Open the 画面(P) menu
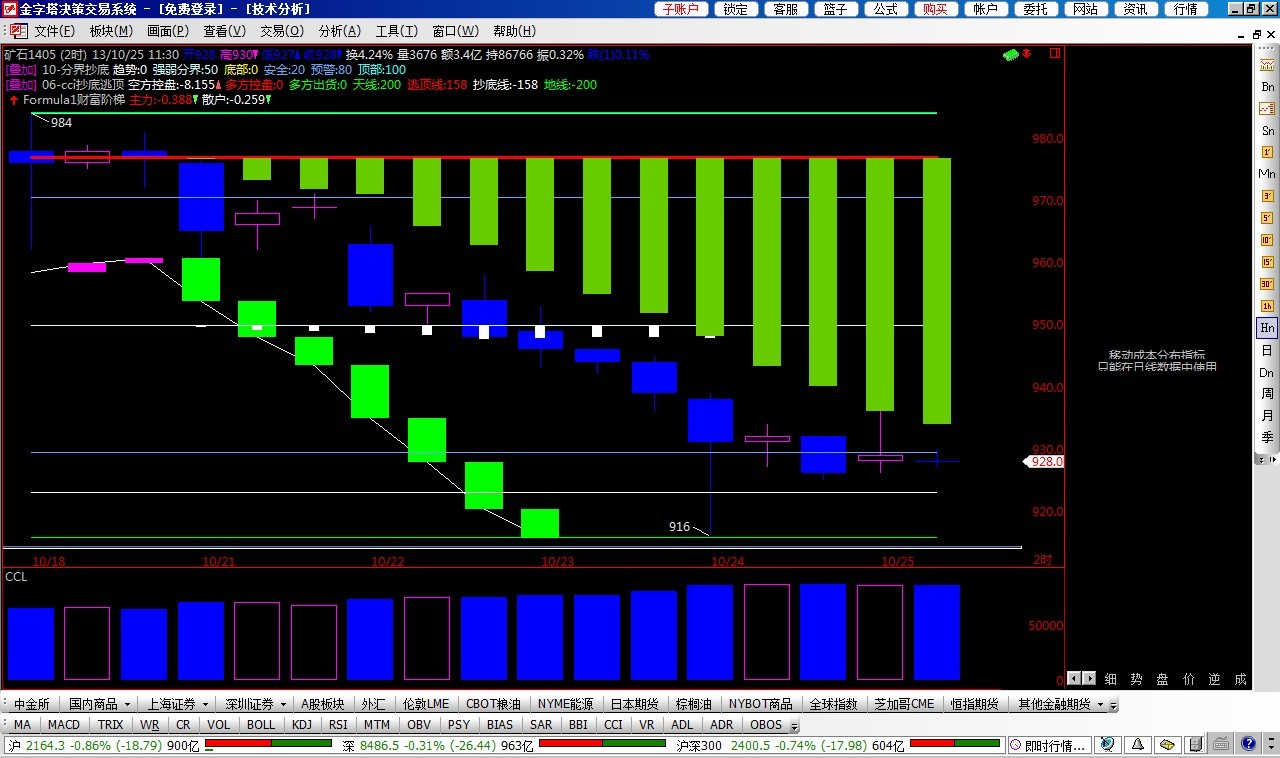 [168, 31]
